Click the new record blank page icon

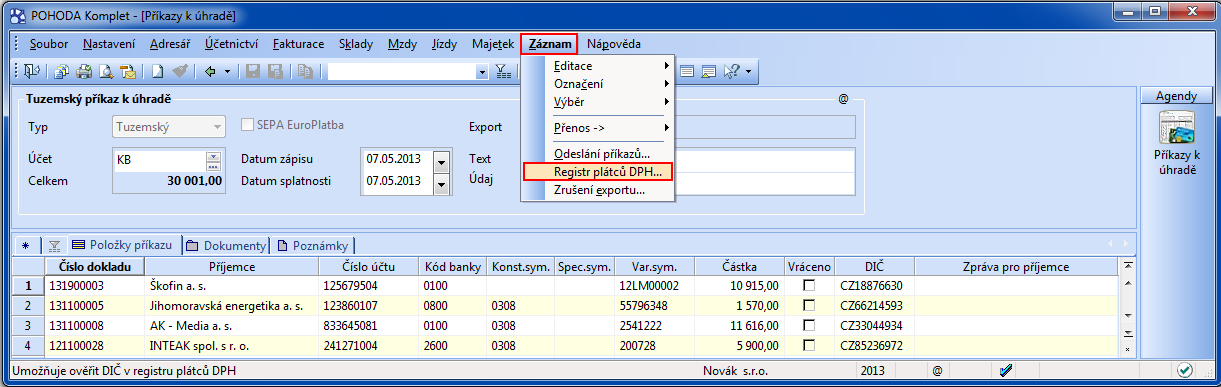pos(158,71)
